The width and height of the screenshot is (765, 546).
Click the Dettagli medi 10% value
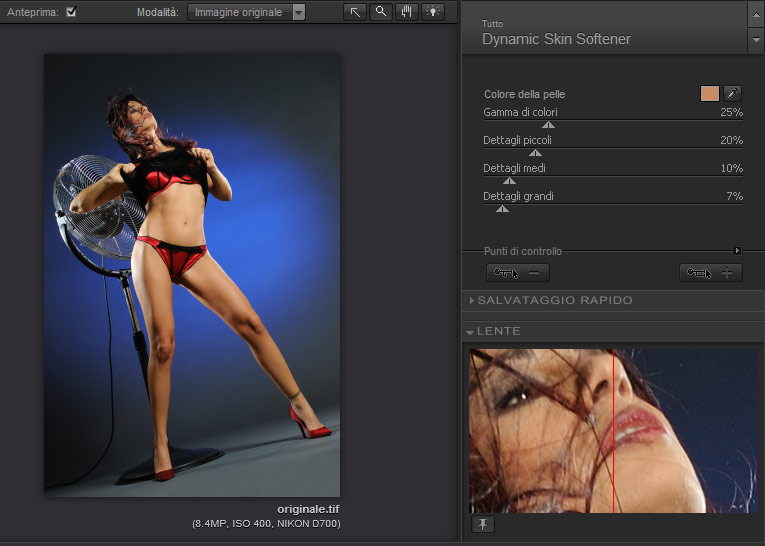coord(731,168)
